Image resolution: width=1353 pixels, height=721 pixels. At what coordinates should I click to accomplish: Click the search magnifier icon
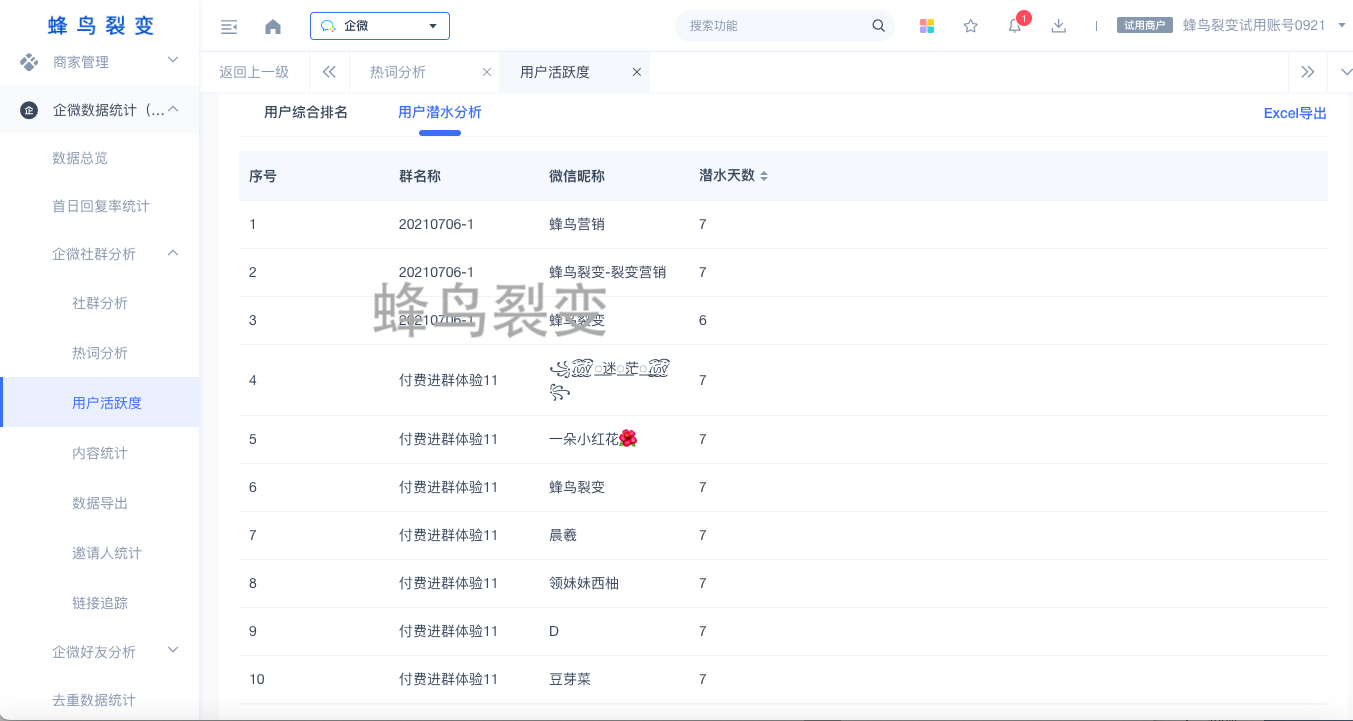point(879,26)
